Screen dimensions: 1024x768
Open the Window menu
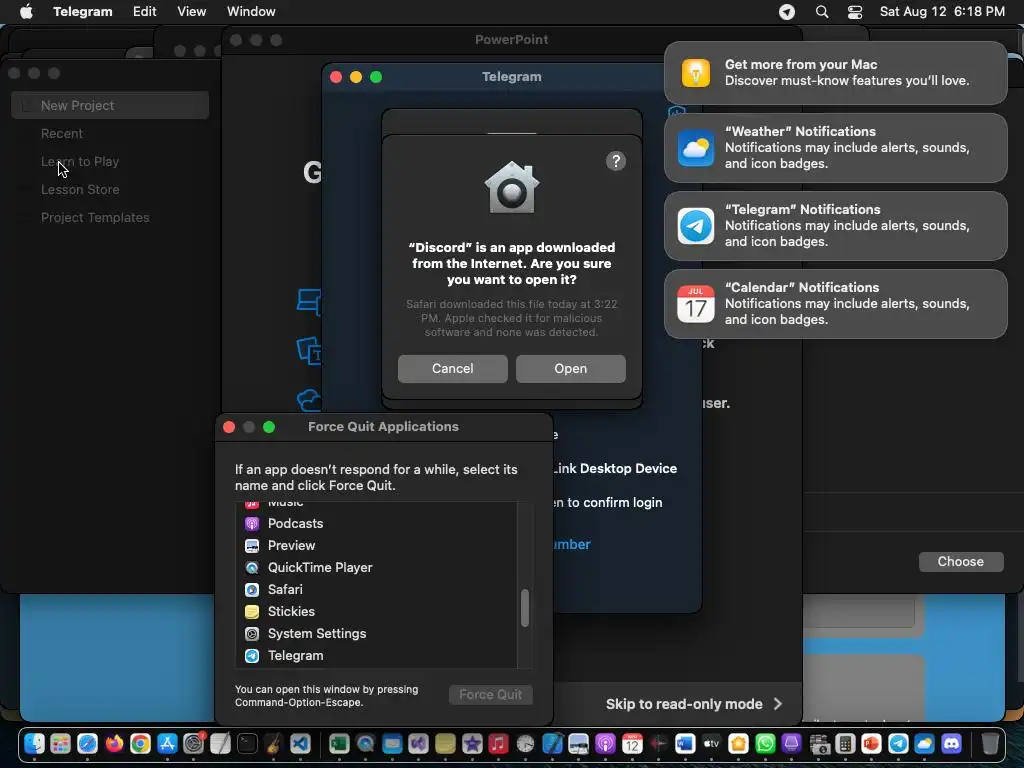pos(251,11)
